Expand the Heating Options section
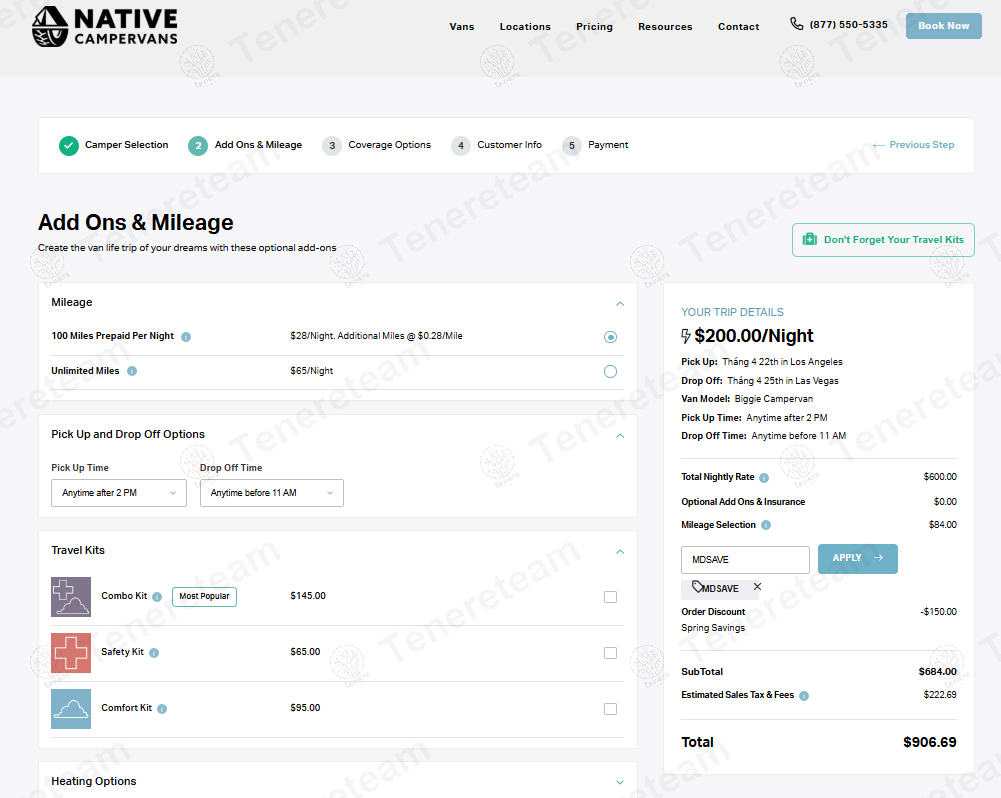This screenshot has width=1001, height=798. [620, 782]
